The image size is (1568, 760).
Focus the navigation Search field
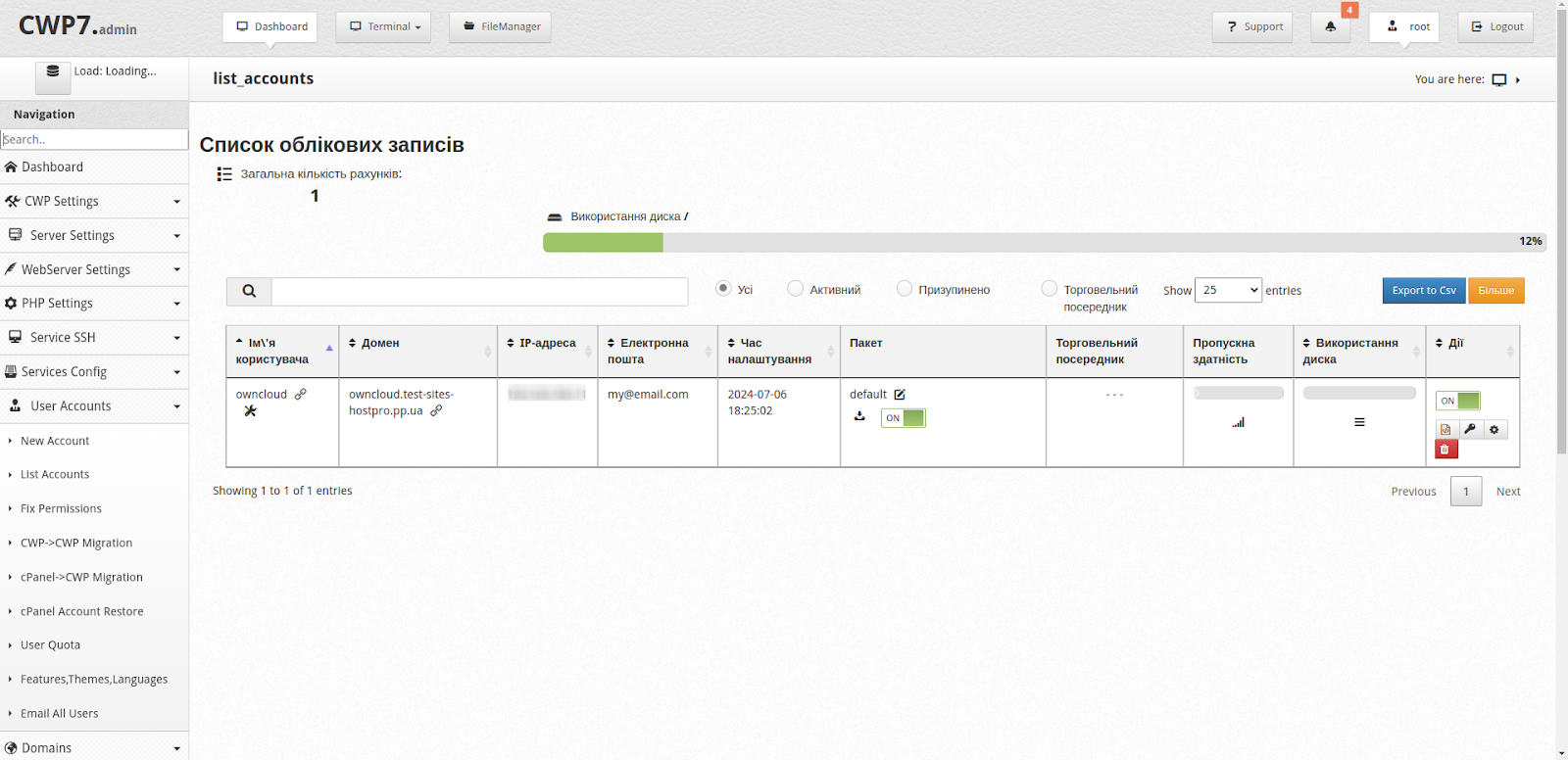(94, 140)
